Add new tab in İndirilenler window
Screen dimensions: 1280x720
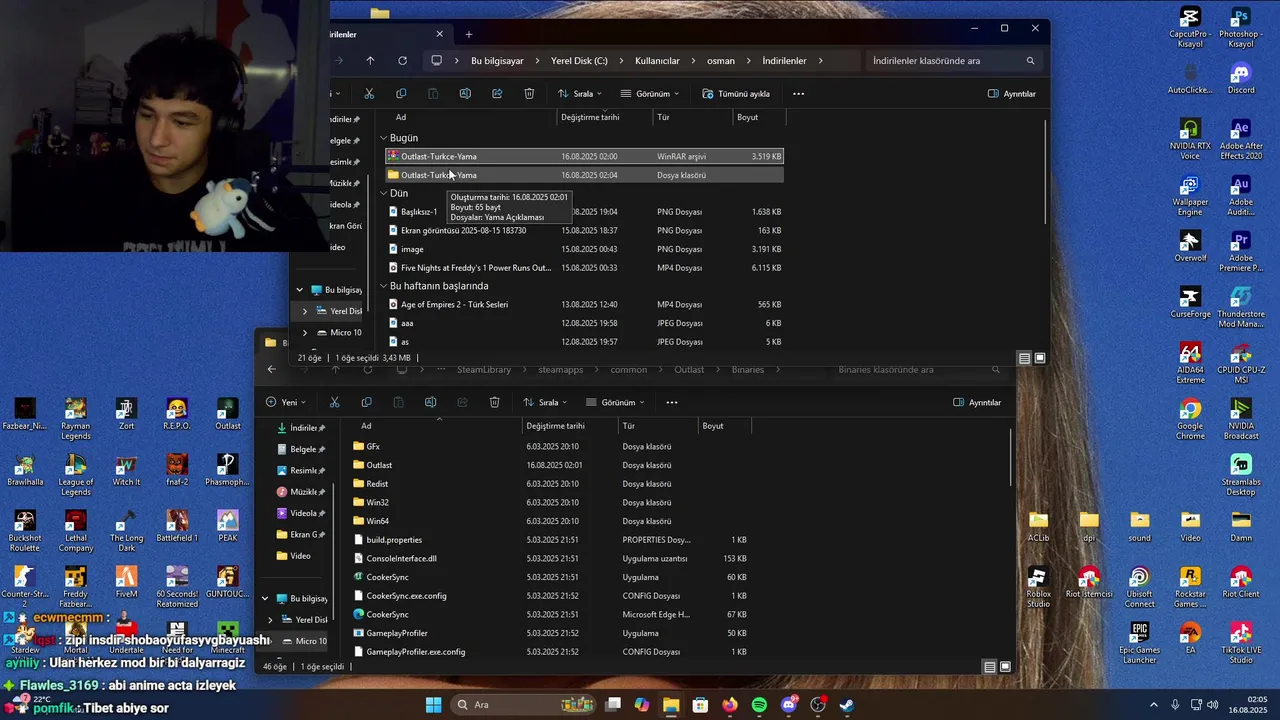point(469,34)
